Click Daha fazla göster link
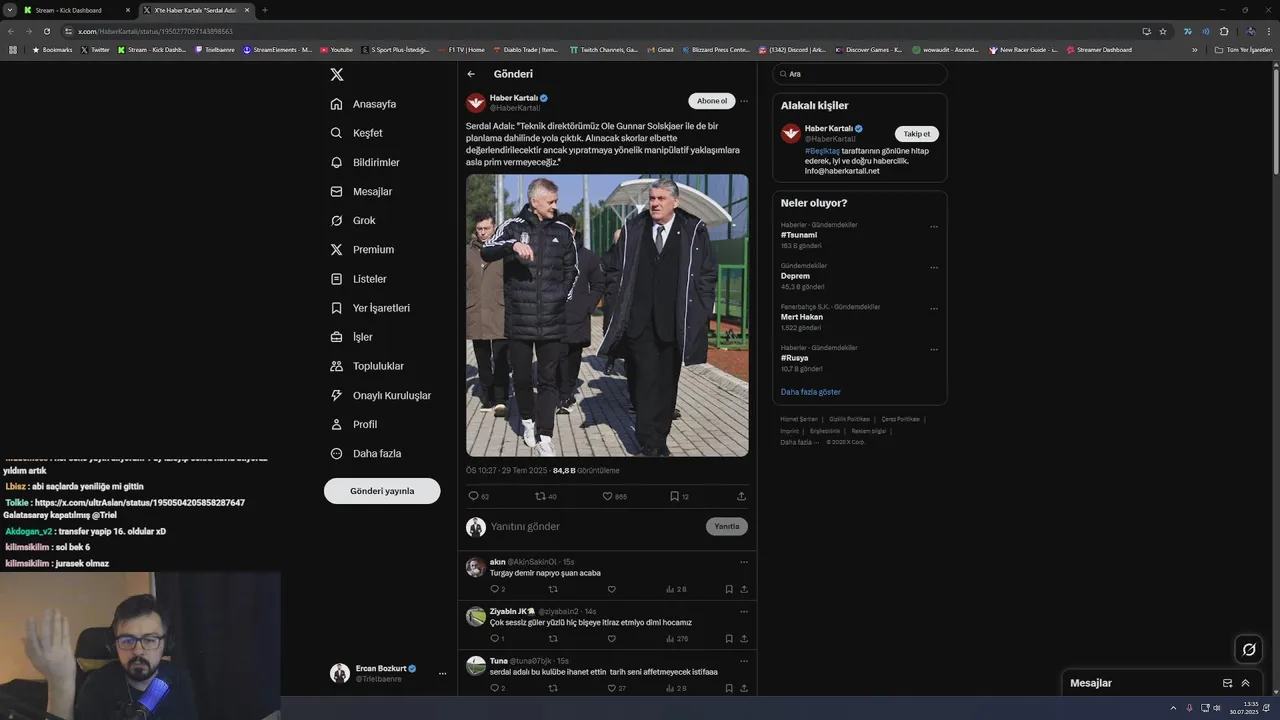Viewport: 1280px width, 720px height. click(811, 392)
